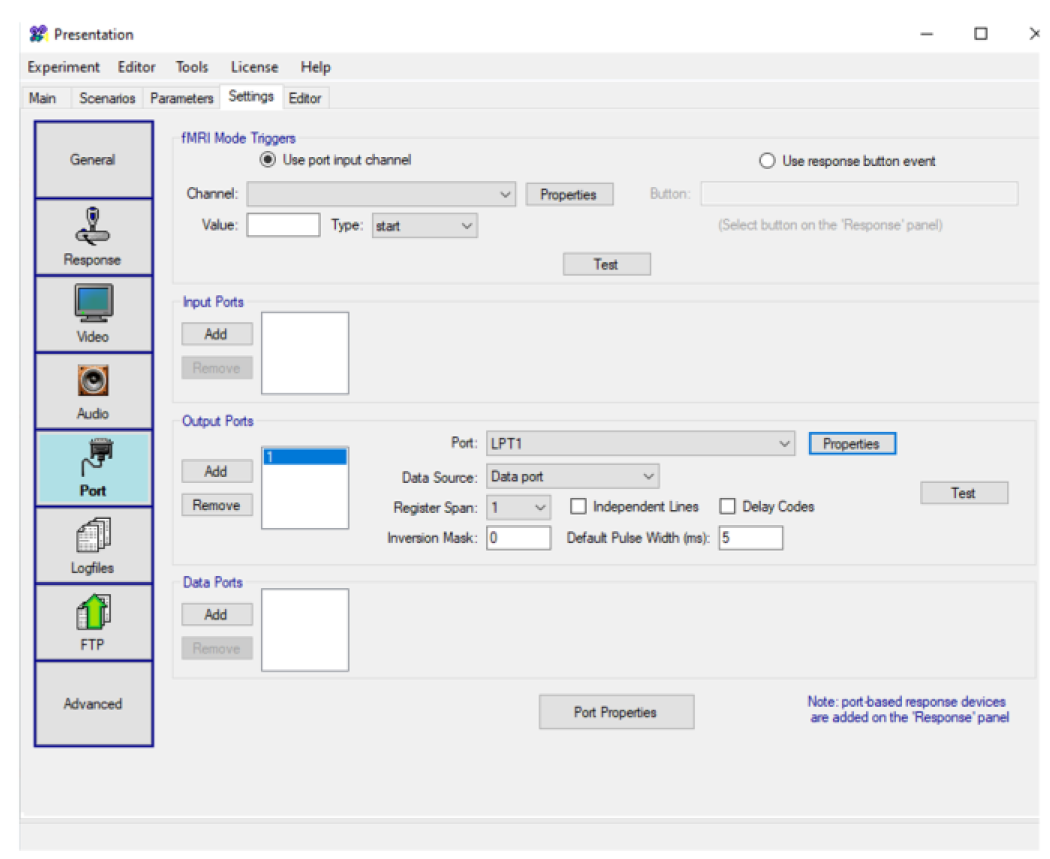Select the Port settings panel

click(93, 468)
